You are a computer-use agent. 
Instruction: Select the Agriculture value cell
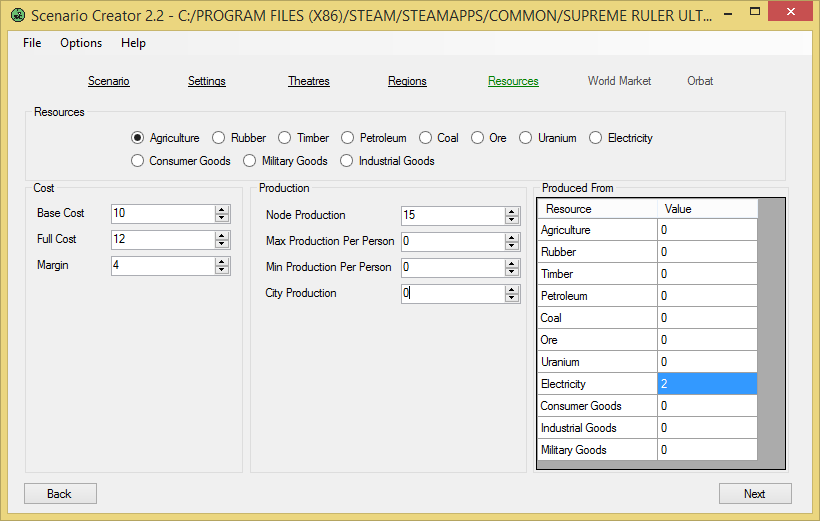tap(707, 230)
